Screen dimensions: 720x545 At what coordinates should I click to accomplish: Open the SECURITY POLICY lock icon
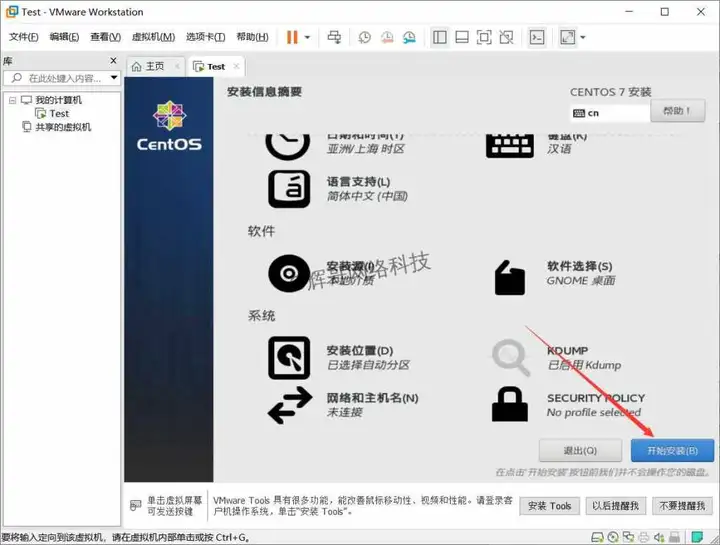pyautogui.click(x=510, y=404)
